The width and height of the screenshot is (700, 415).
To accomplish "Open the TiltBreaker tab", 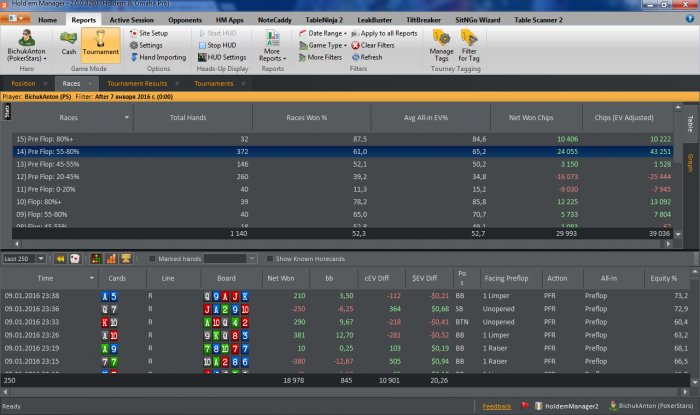I will pos(423,20).
